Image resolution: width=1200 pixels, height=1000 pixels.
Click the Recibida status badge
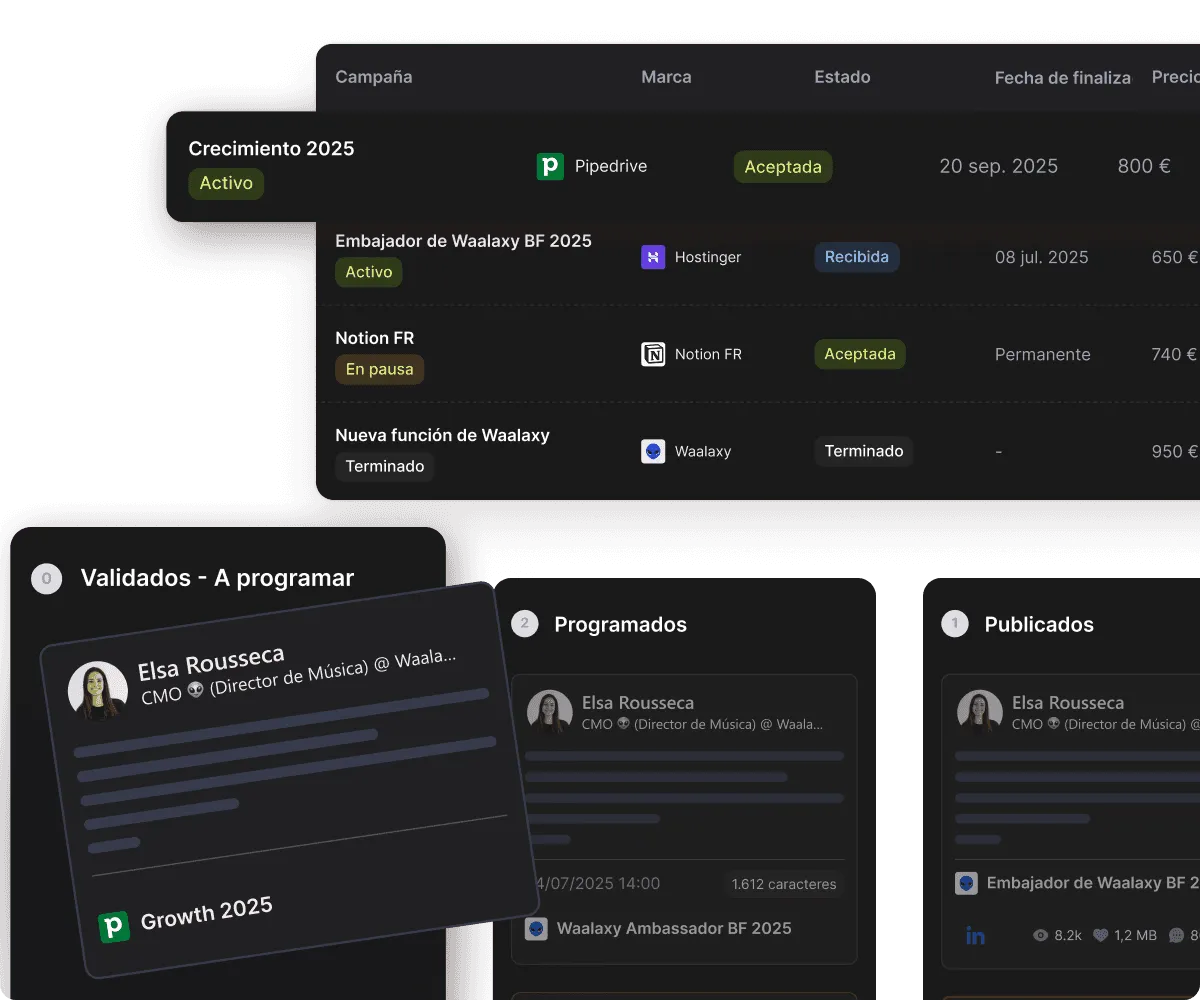point(857,257)
